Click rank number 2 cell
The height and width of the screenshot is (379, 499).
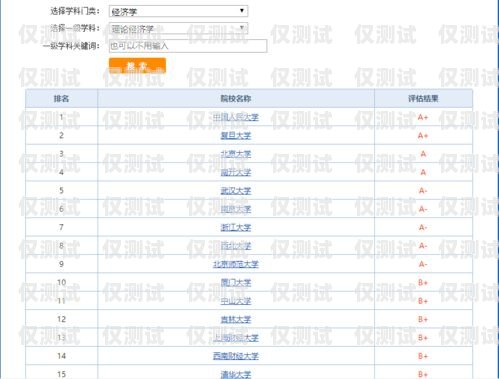pos(61,135)
